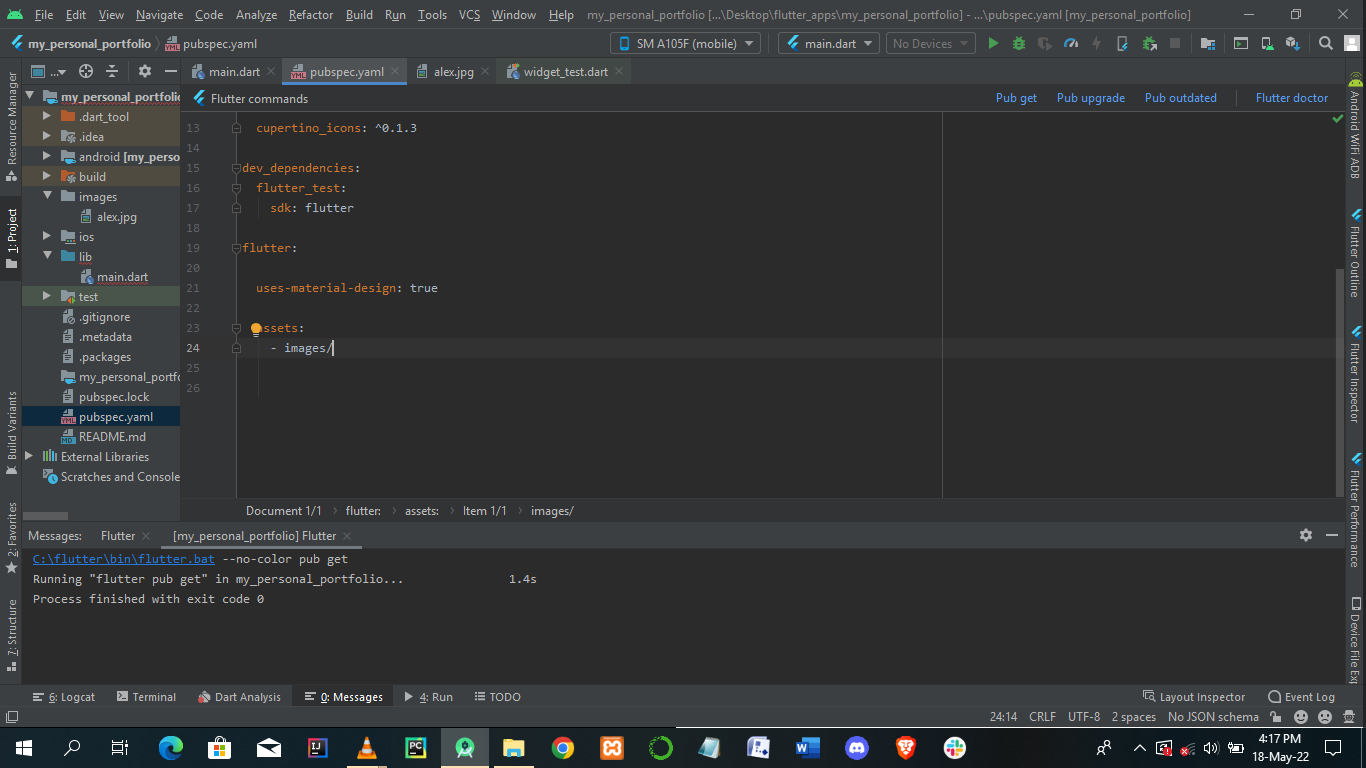This screenshot has width=1366, height=768.
Task: Click the green checkmark inspection indicator
Action: pos(1338,118)
